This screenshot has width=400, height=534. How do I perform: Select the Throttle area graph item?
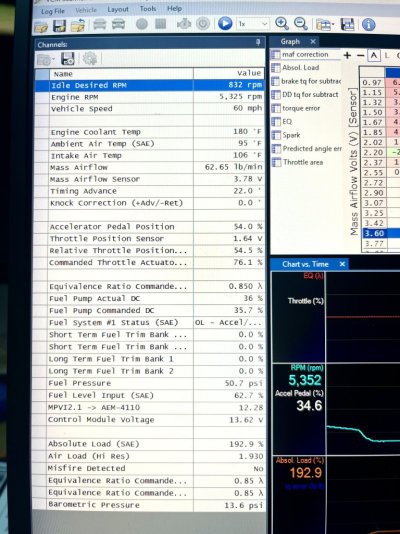(x=303, y=162)
